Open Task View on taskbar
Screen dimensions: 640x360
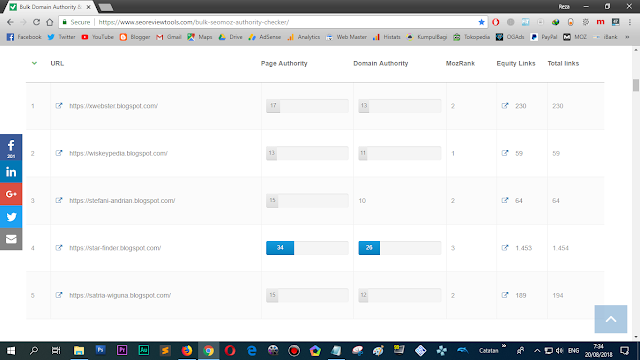(56, 351)
